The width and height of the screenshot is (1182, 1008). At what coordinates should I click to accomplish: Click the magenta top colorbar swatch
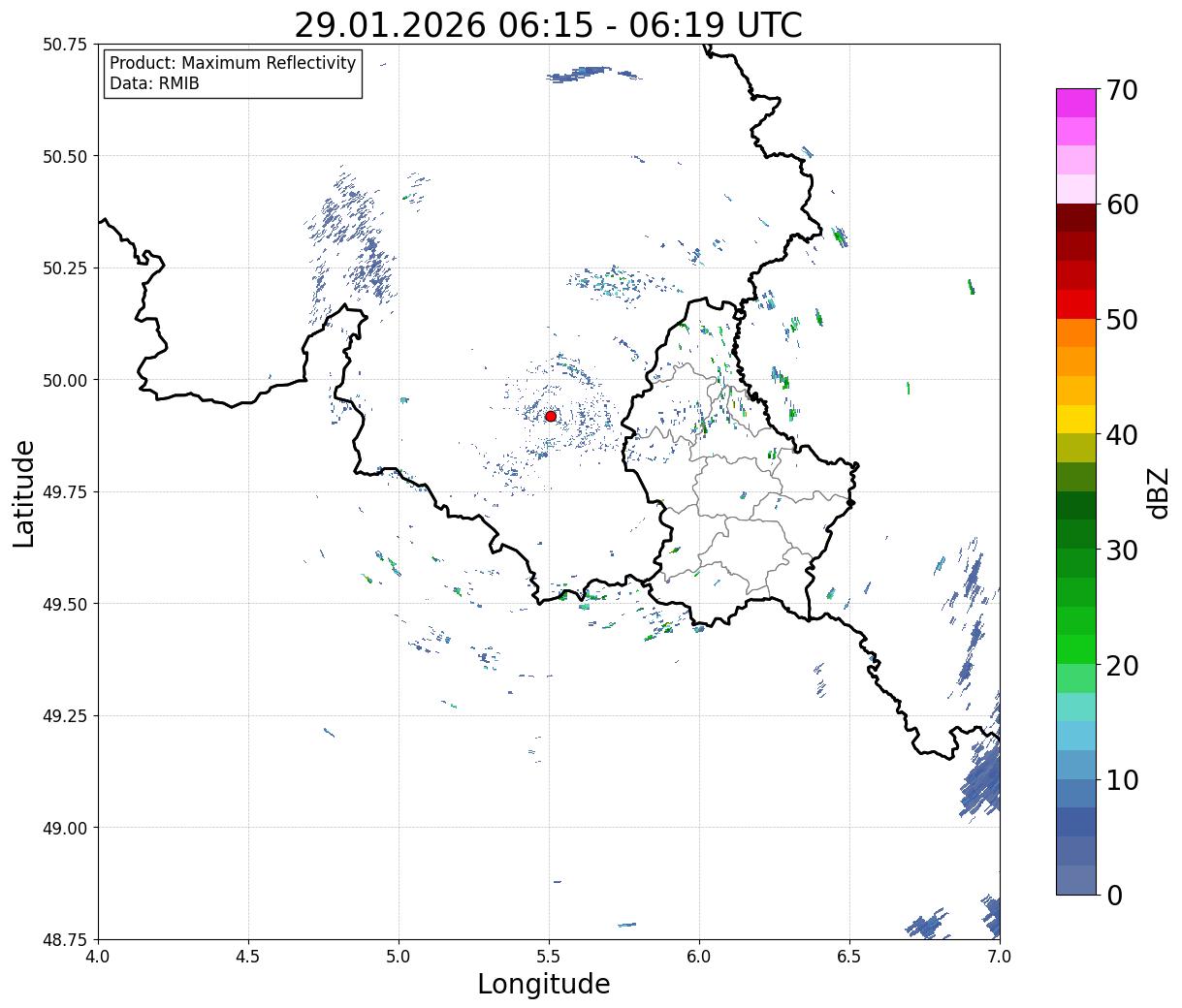point(1076,103)
